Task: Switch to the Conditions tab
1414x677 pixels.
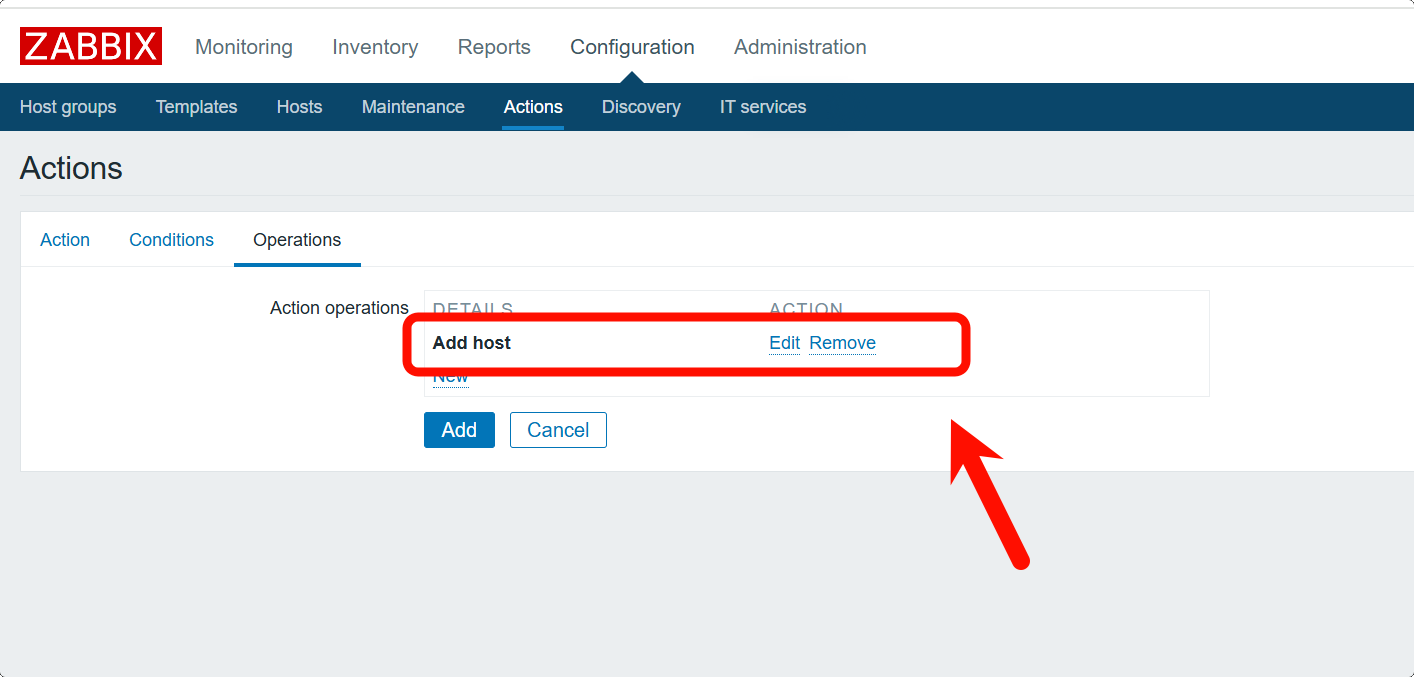Action: tap(171, 240)
